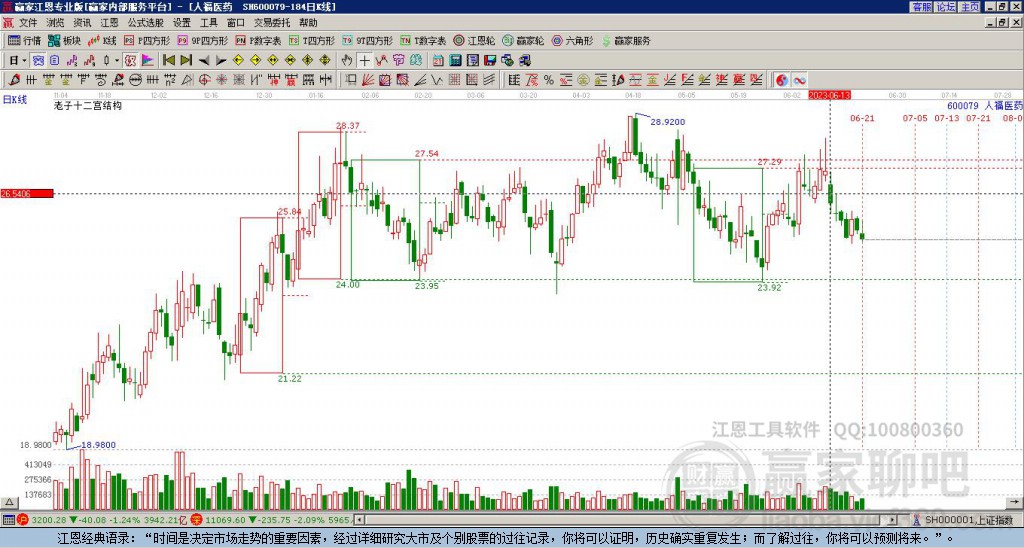The image size is (1024, 548).
Task: Click the red 2023-06-13 date marker
Action: [x=829, y=95]
